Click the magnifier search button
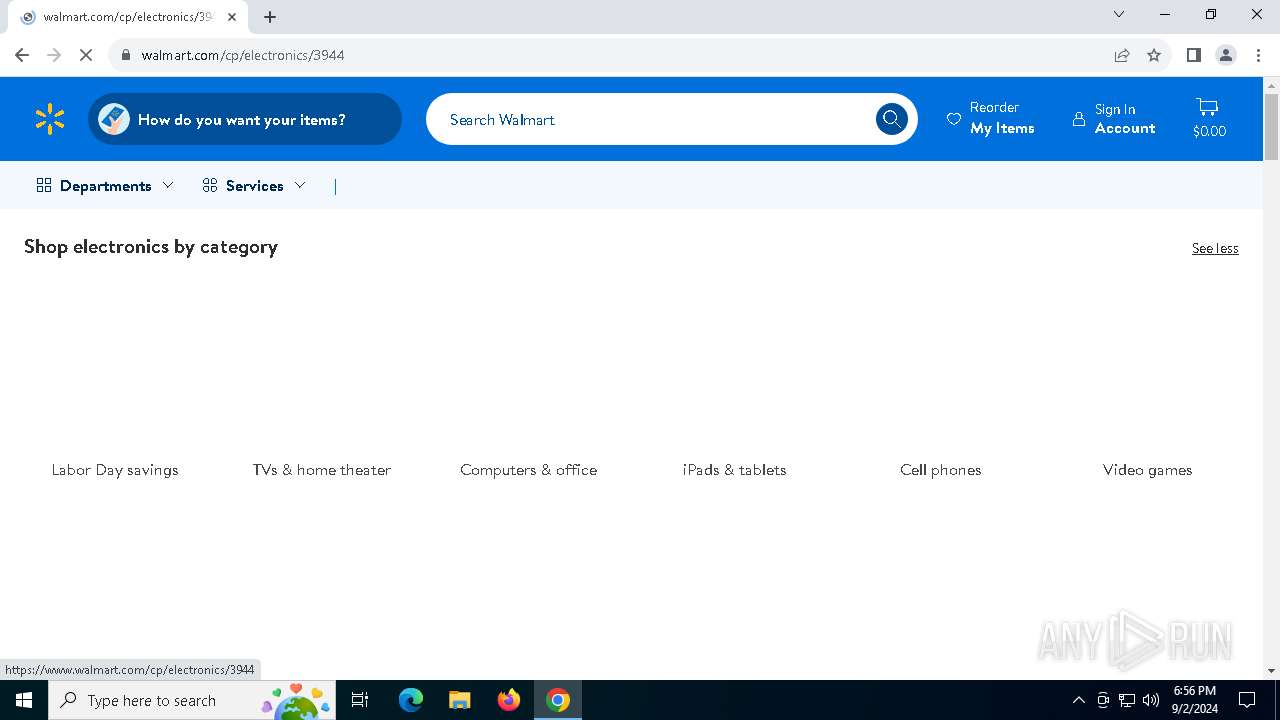1280x720 pixels. (892, 119)
